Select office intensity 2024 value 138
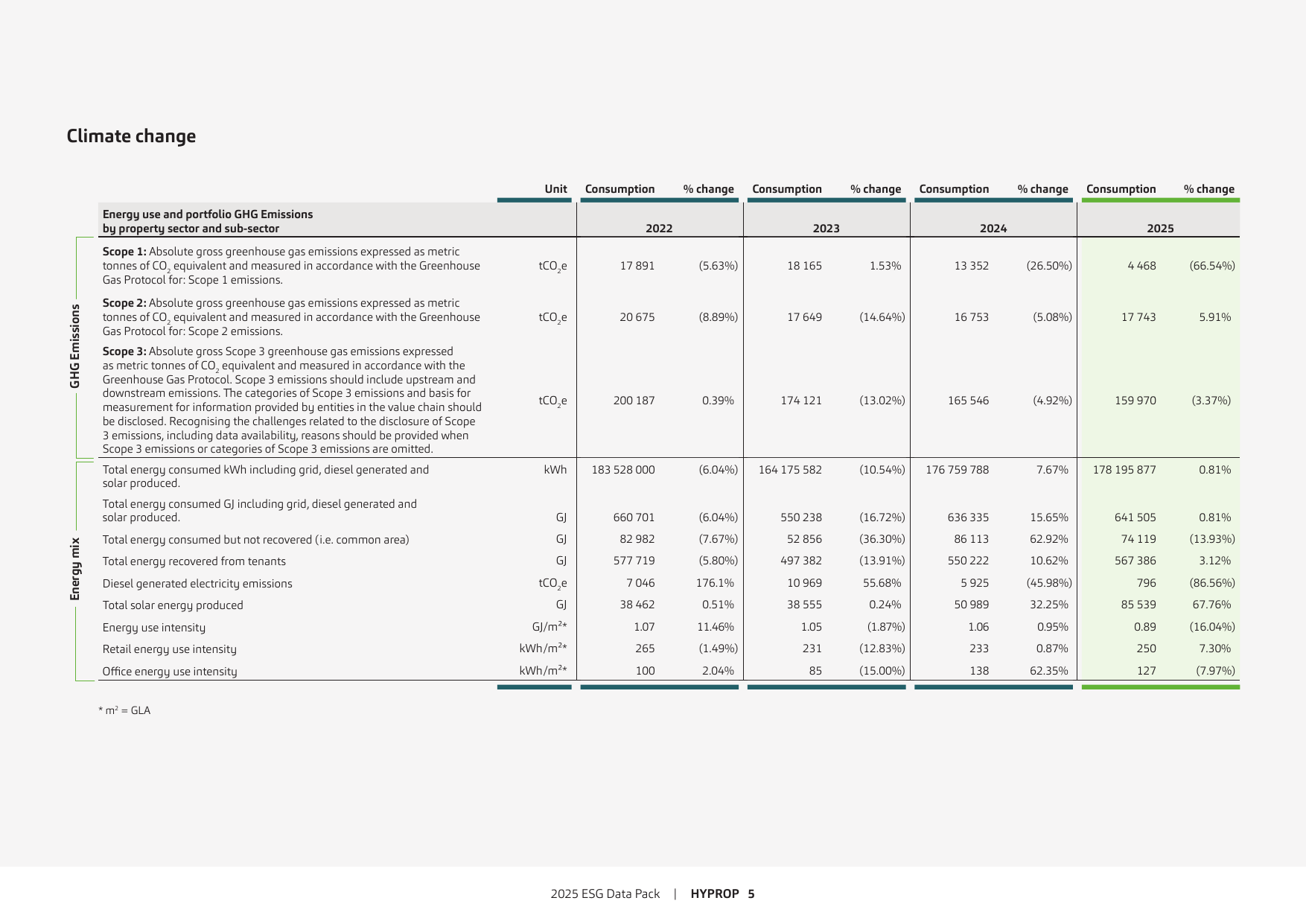1306x924 pixels. pyautogui.click(x=979, y=671)
